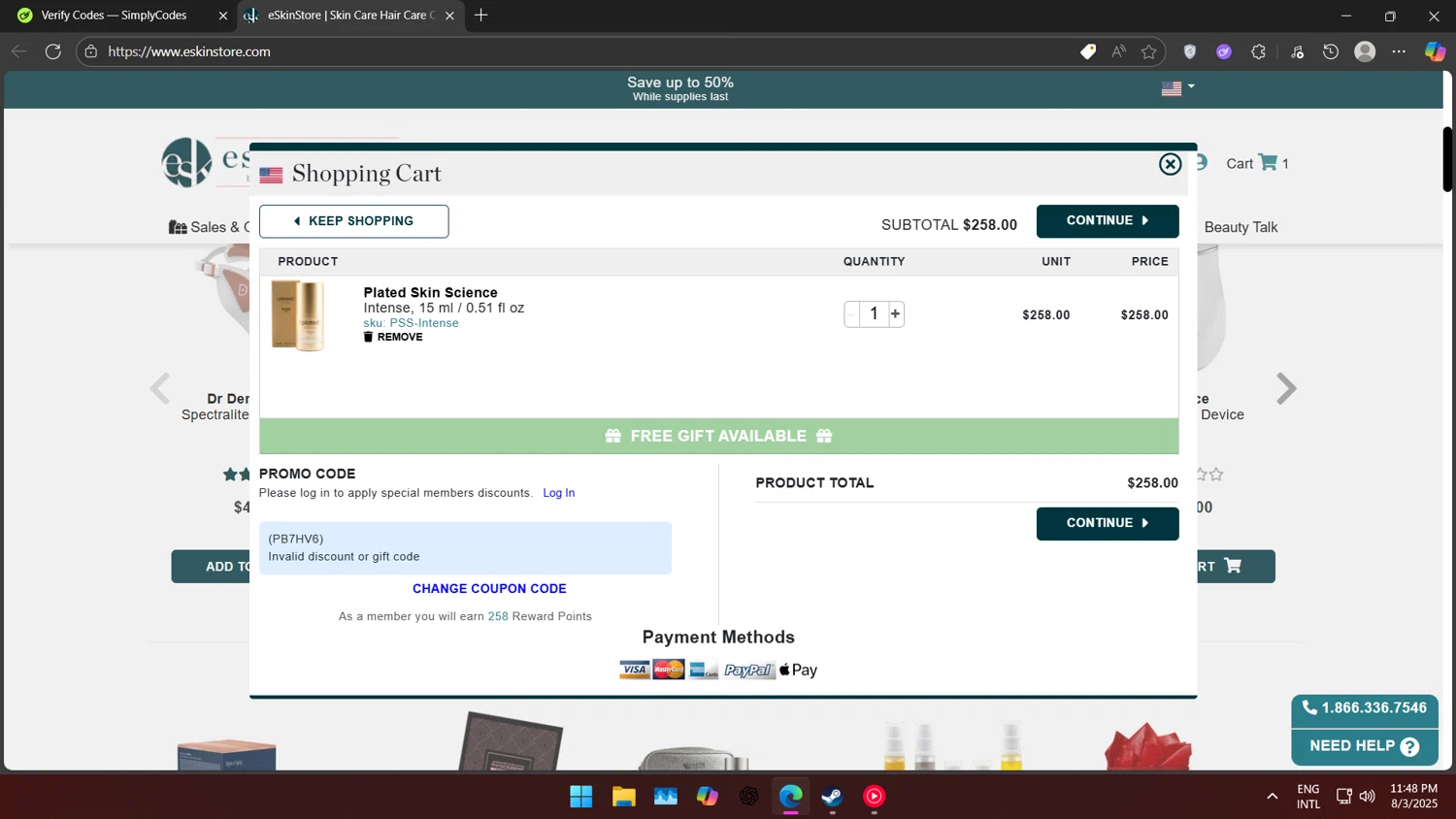
Task: Open Steam from taskbar
Action: pyautogui.click(x=833, y=797)
